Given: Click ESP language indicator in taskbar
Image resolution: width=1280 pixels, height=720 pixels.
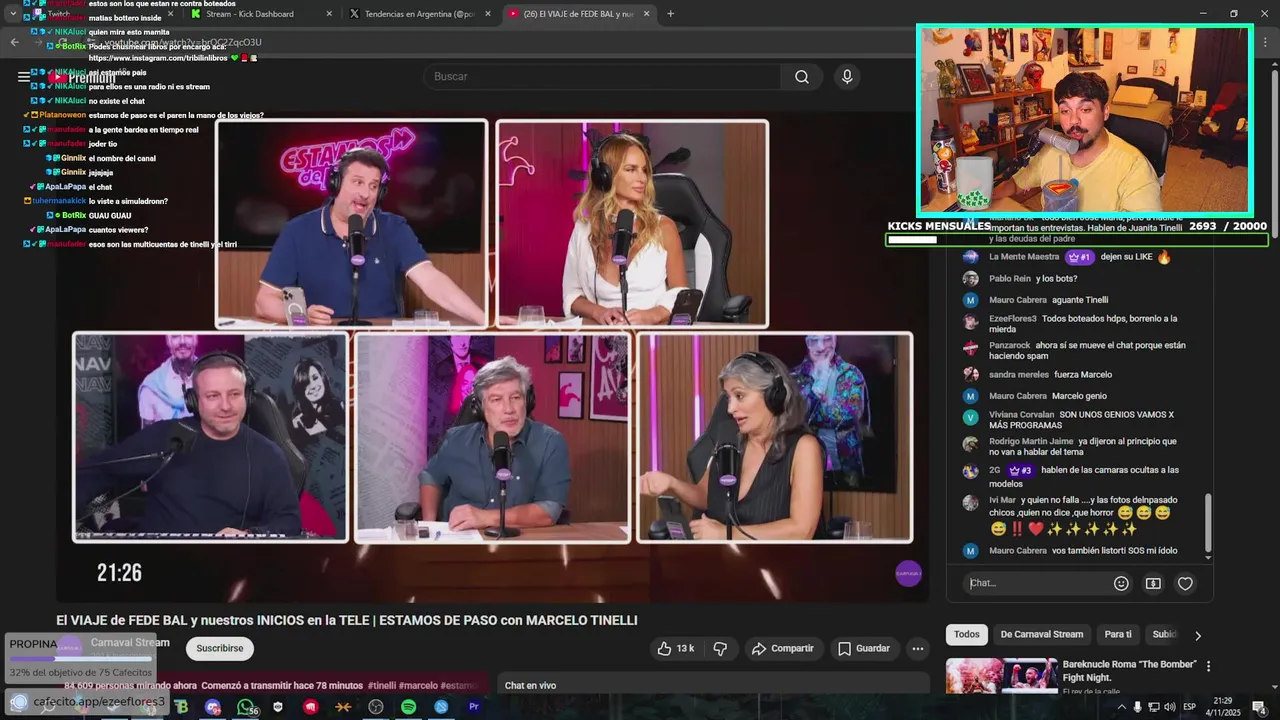Looking at the screenshot, I should coord(1190,707).
